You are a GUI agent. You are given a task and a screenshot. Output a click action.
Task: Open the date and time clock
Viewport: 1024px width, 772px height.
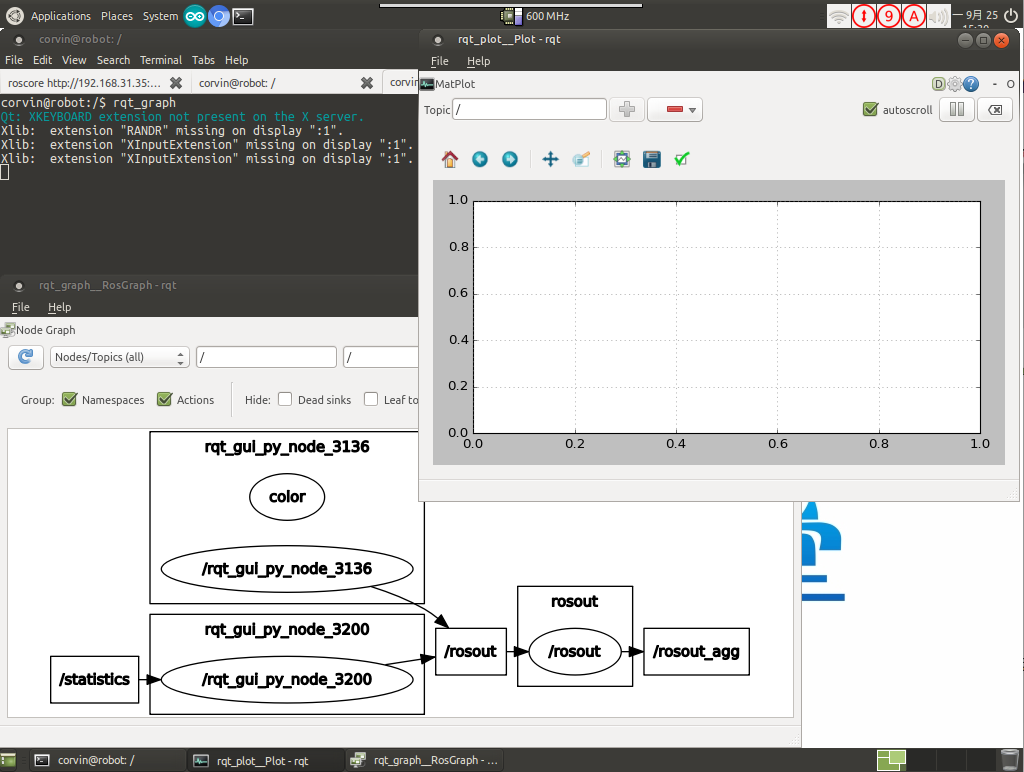click(x=976, y=16)
